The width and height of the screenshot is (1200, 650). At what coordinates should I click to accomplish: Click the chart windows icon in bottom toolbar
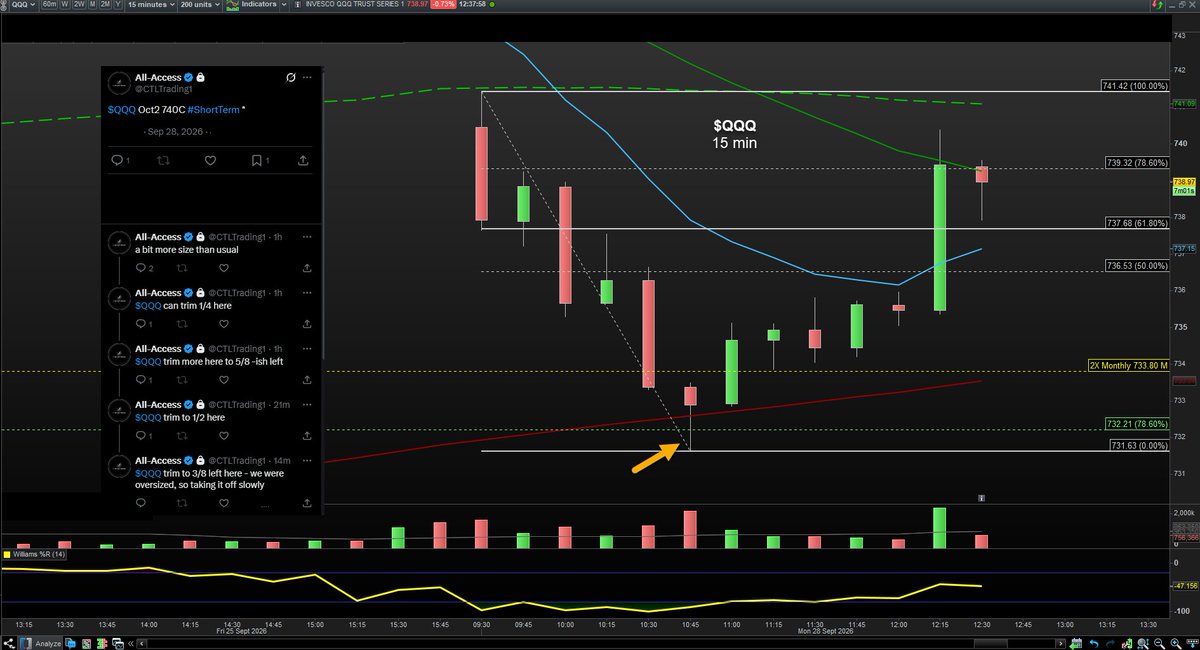[x=117, y=643]
